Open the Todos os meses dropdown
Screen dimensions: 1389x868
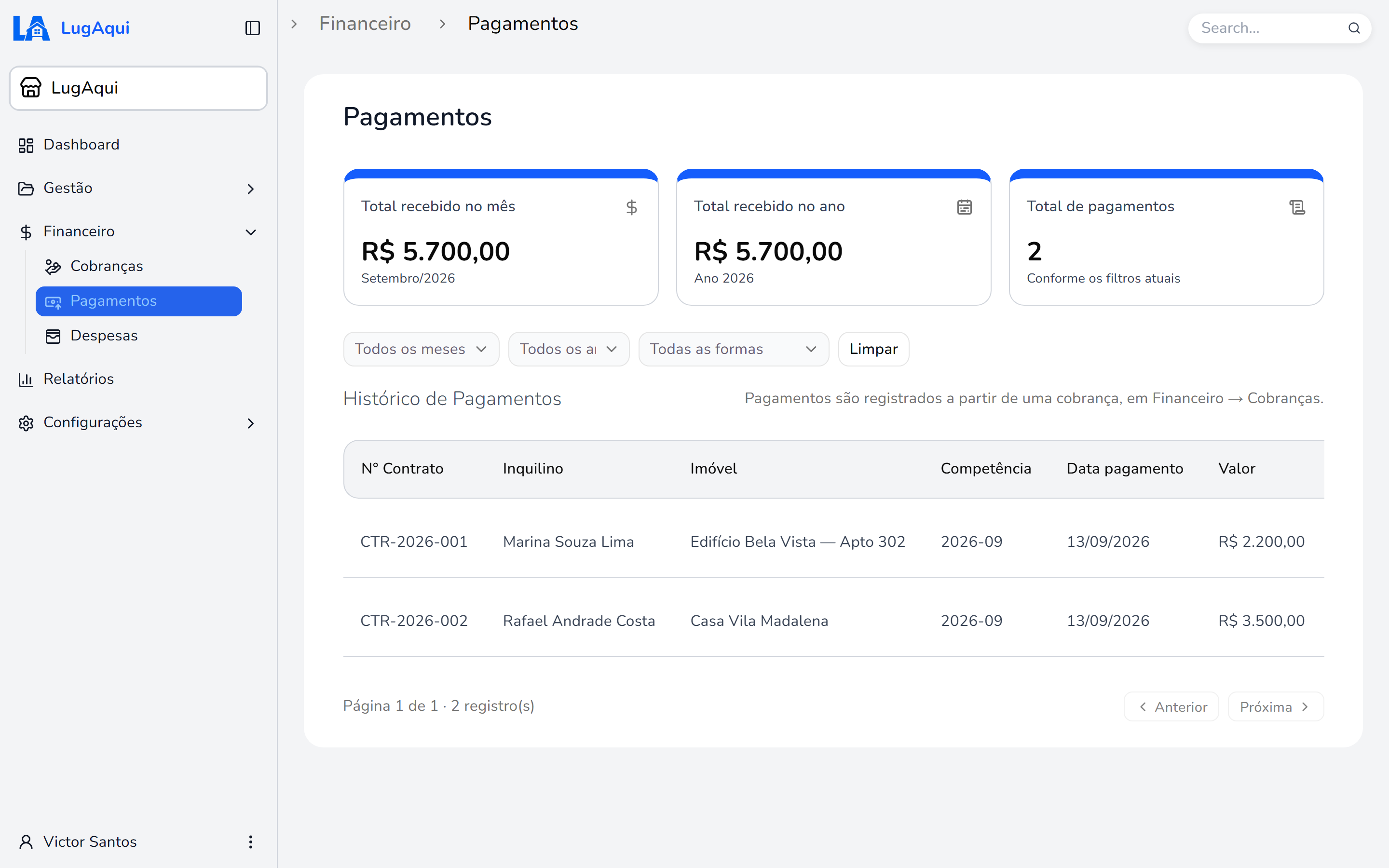coord(422,349)
